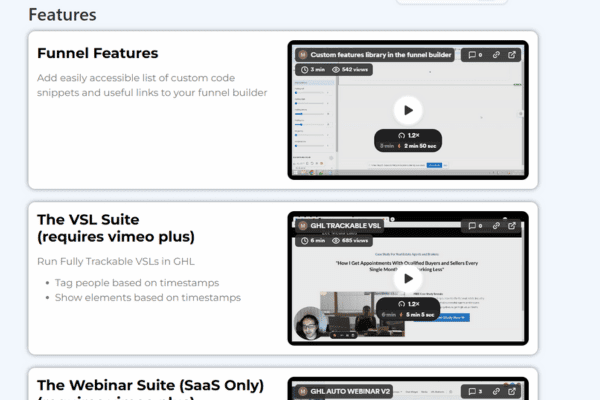
Task: Click the Features section heading
Action: point(62,15)
